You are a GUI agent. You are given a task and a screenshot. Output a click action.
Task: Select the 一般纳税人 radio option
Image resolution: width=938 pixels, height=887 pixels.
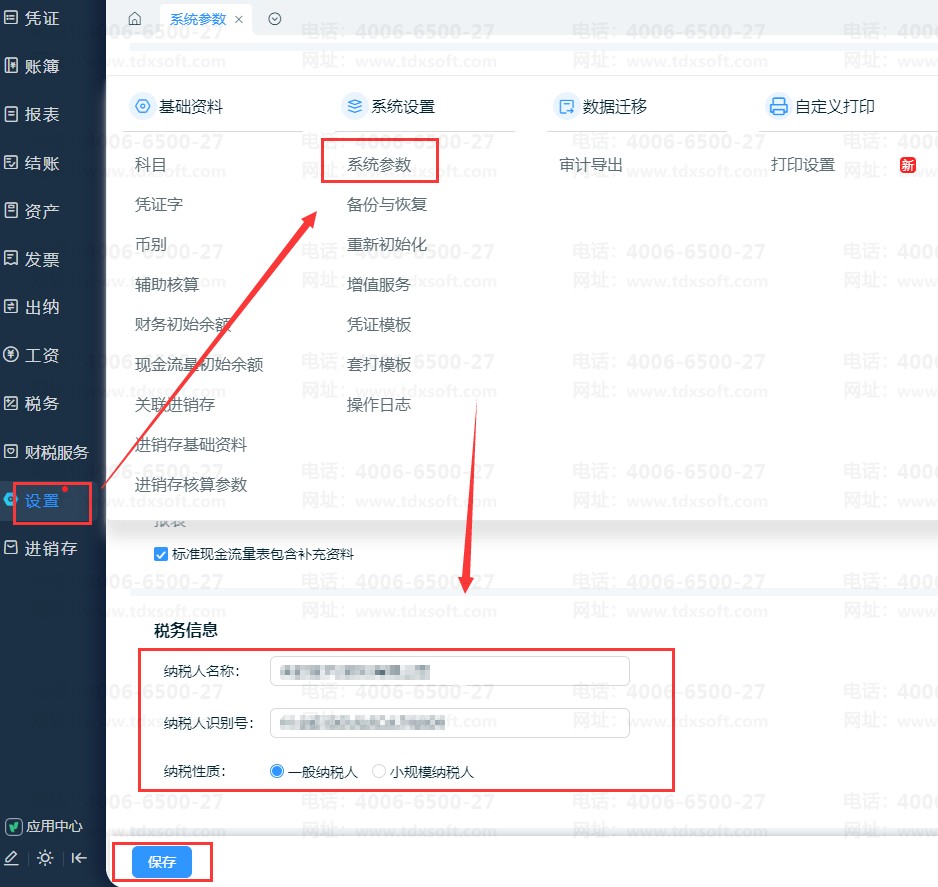(x=277, y=771)
